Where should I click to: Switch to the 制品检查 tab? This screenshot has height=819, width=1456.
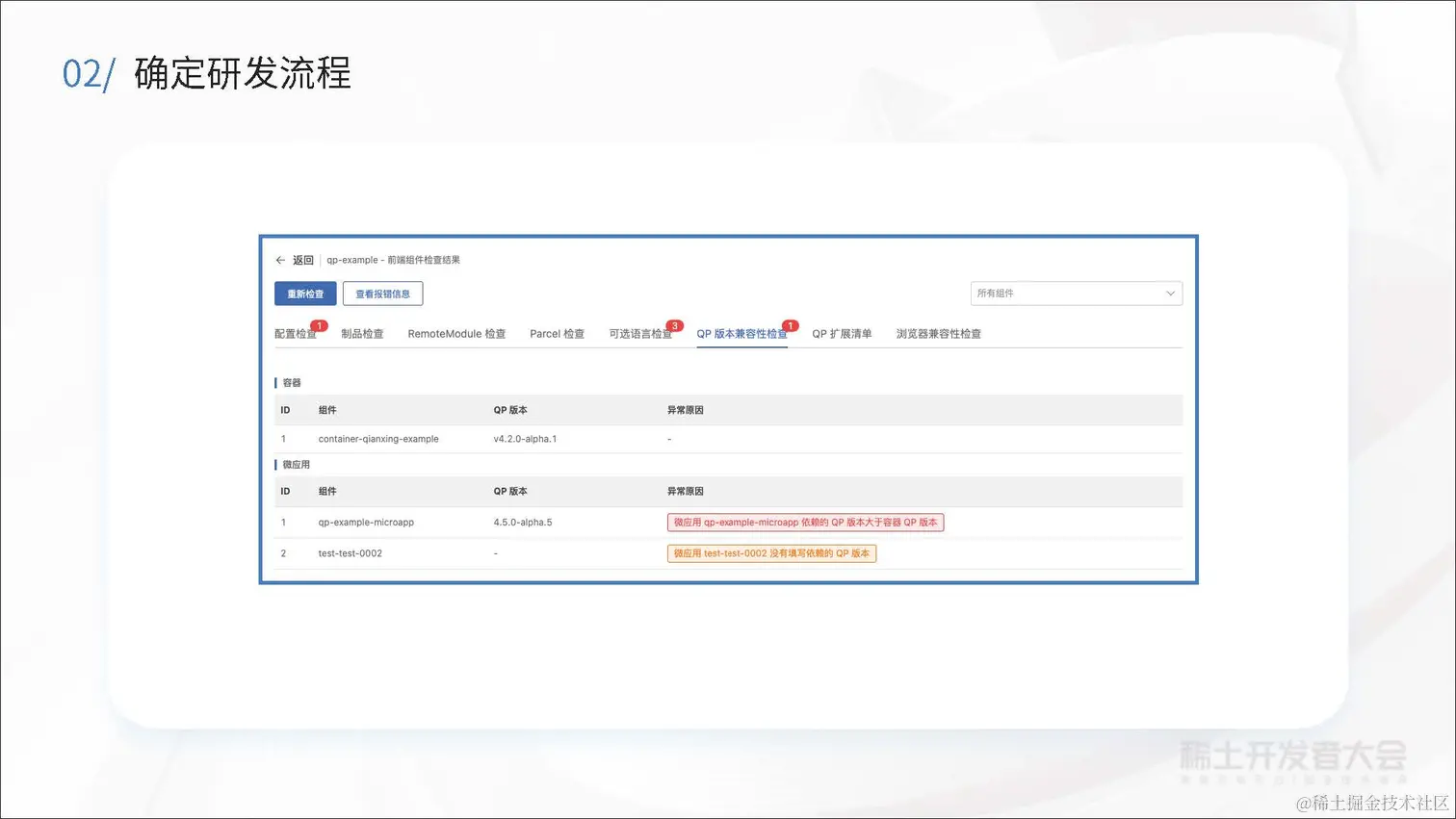tap(362, 334)
